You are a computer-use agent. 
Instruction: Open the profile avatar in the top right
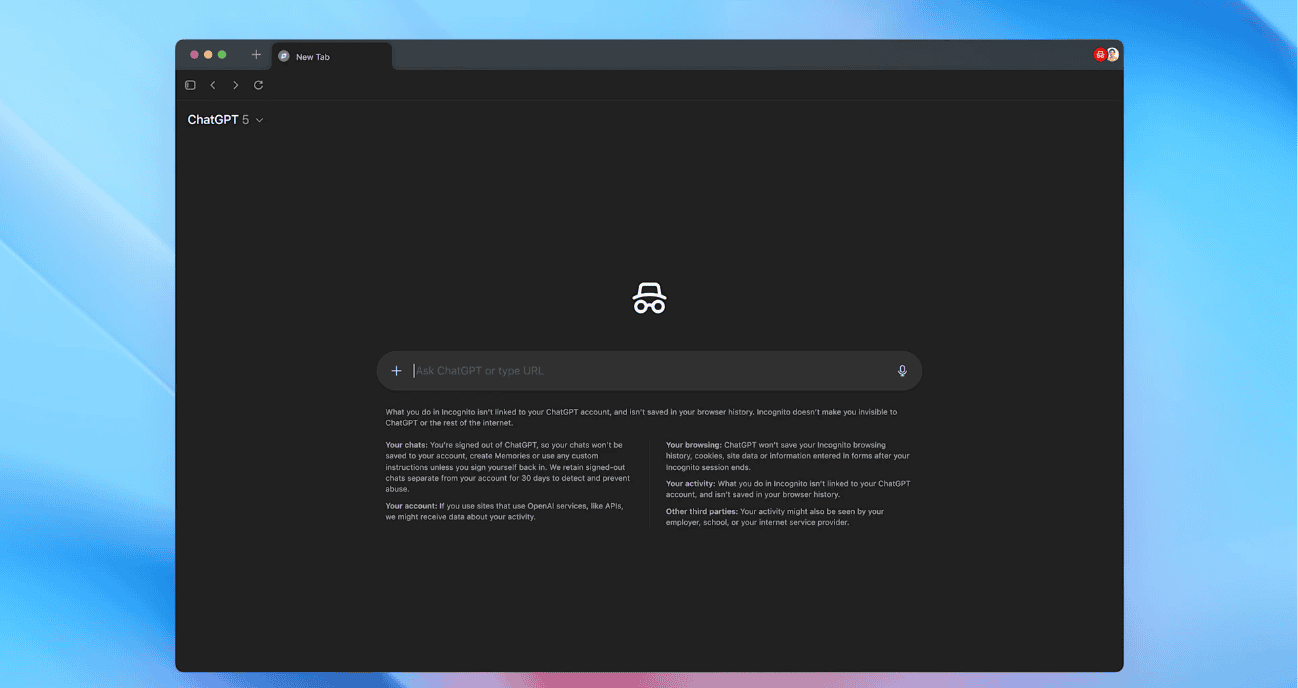1112,55
